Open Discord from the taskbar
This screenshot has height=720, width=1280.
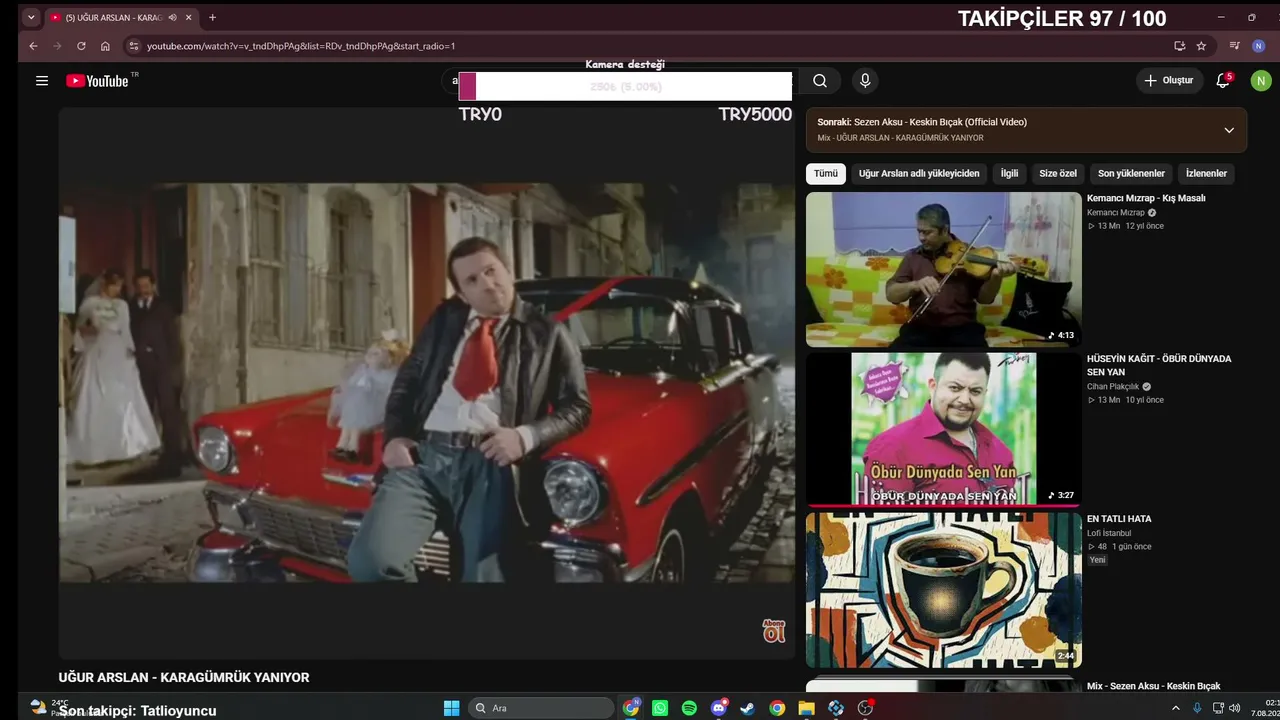click(718, 708)
